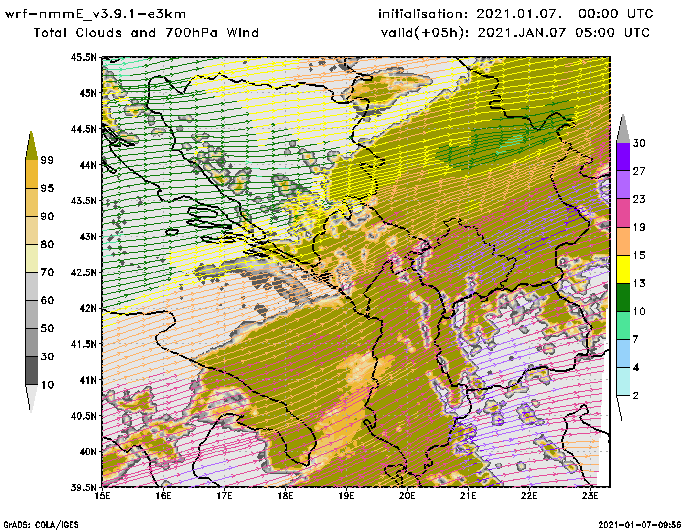Image resolution: width=700 pixels, height=530 pixels.
Task: Click the 21E longitude label
Action: [468, 495]
